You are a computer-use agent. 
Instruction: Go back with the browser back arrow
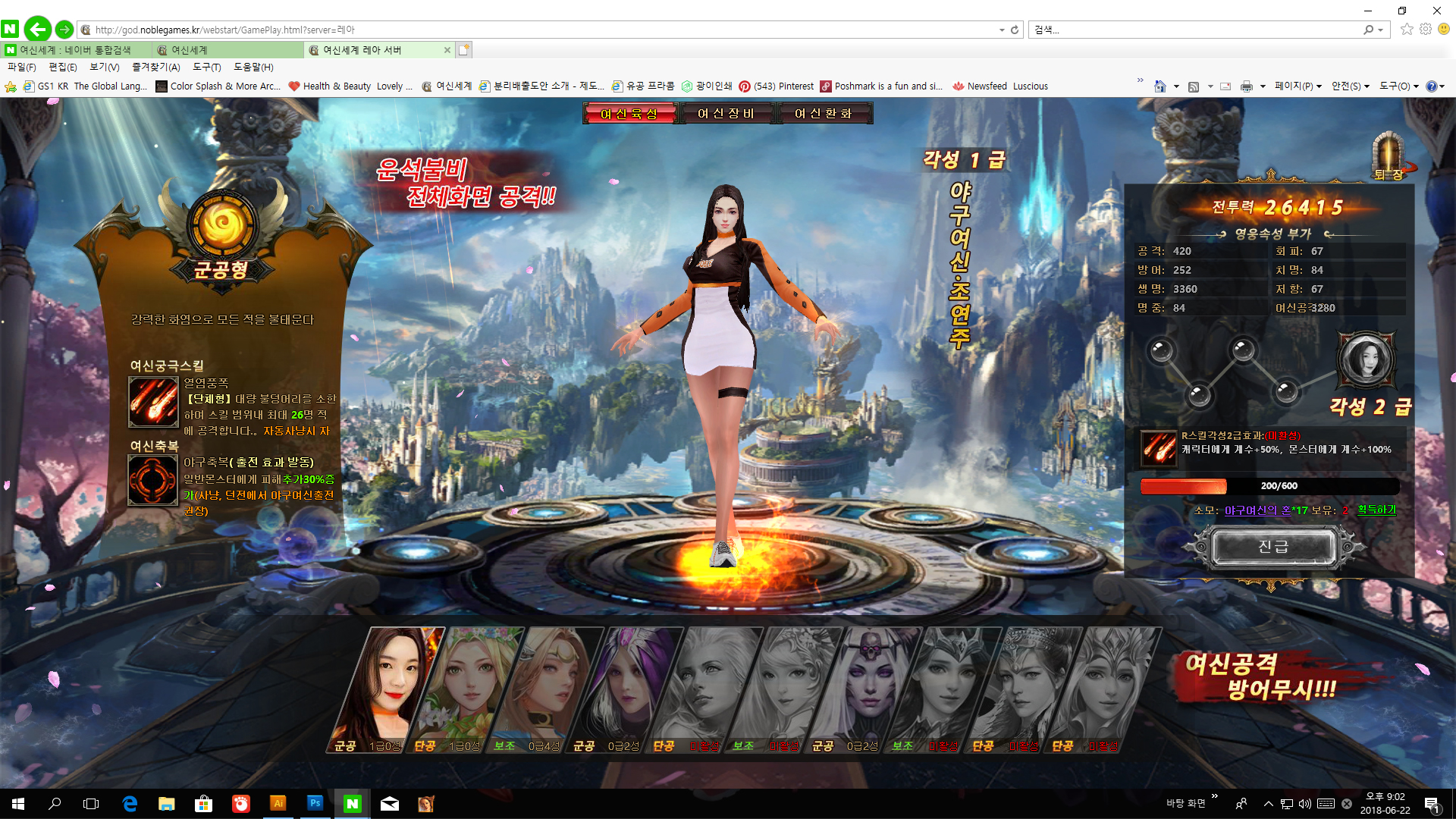(37, 30)
